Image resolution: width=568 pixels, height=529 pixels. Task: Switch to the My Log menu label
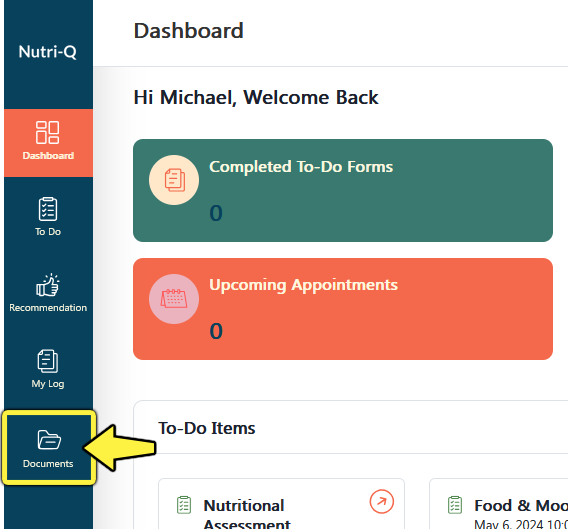(x=48, y=384)
